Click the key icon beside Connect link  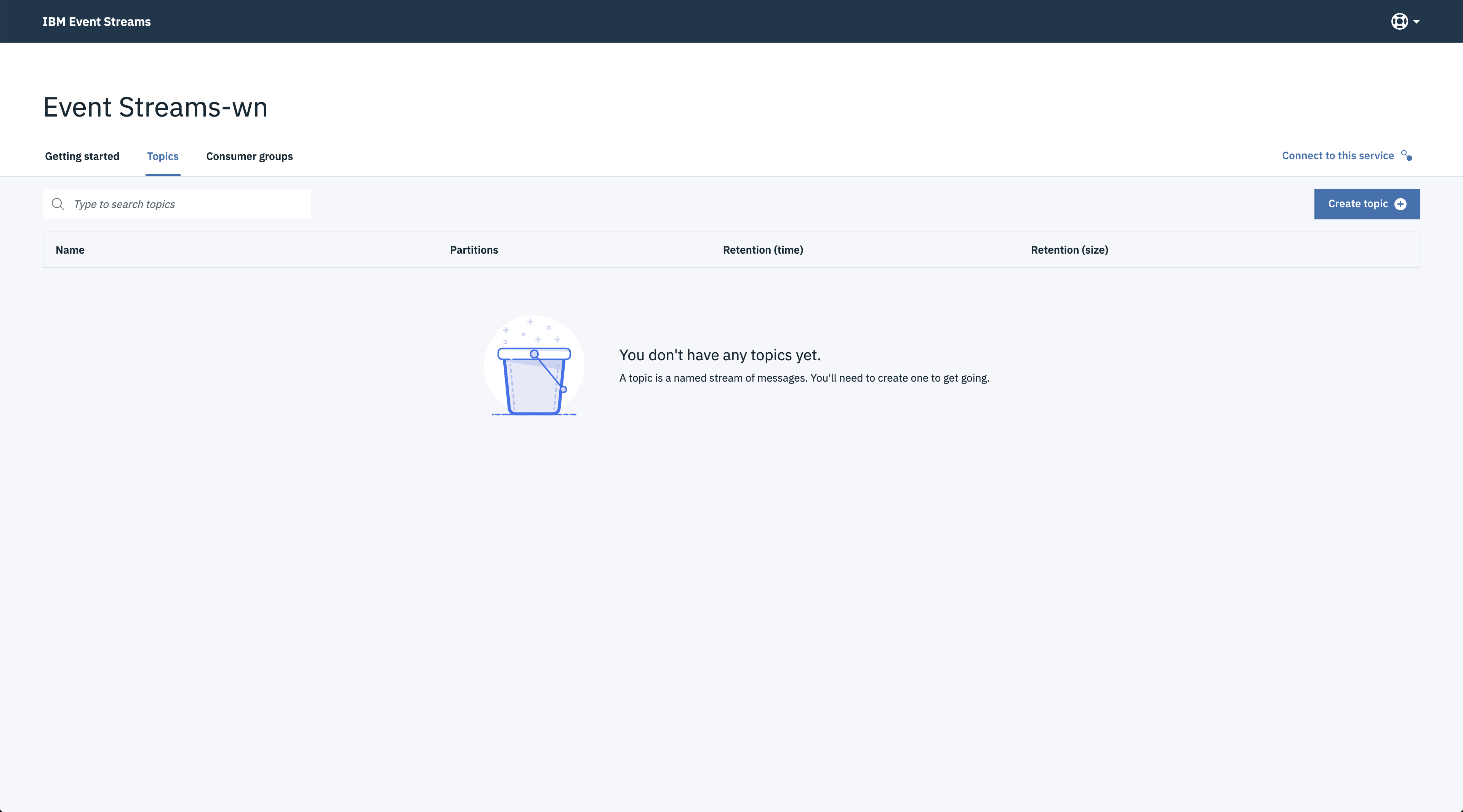(x=1406, y=156)
